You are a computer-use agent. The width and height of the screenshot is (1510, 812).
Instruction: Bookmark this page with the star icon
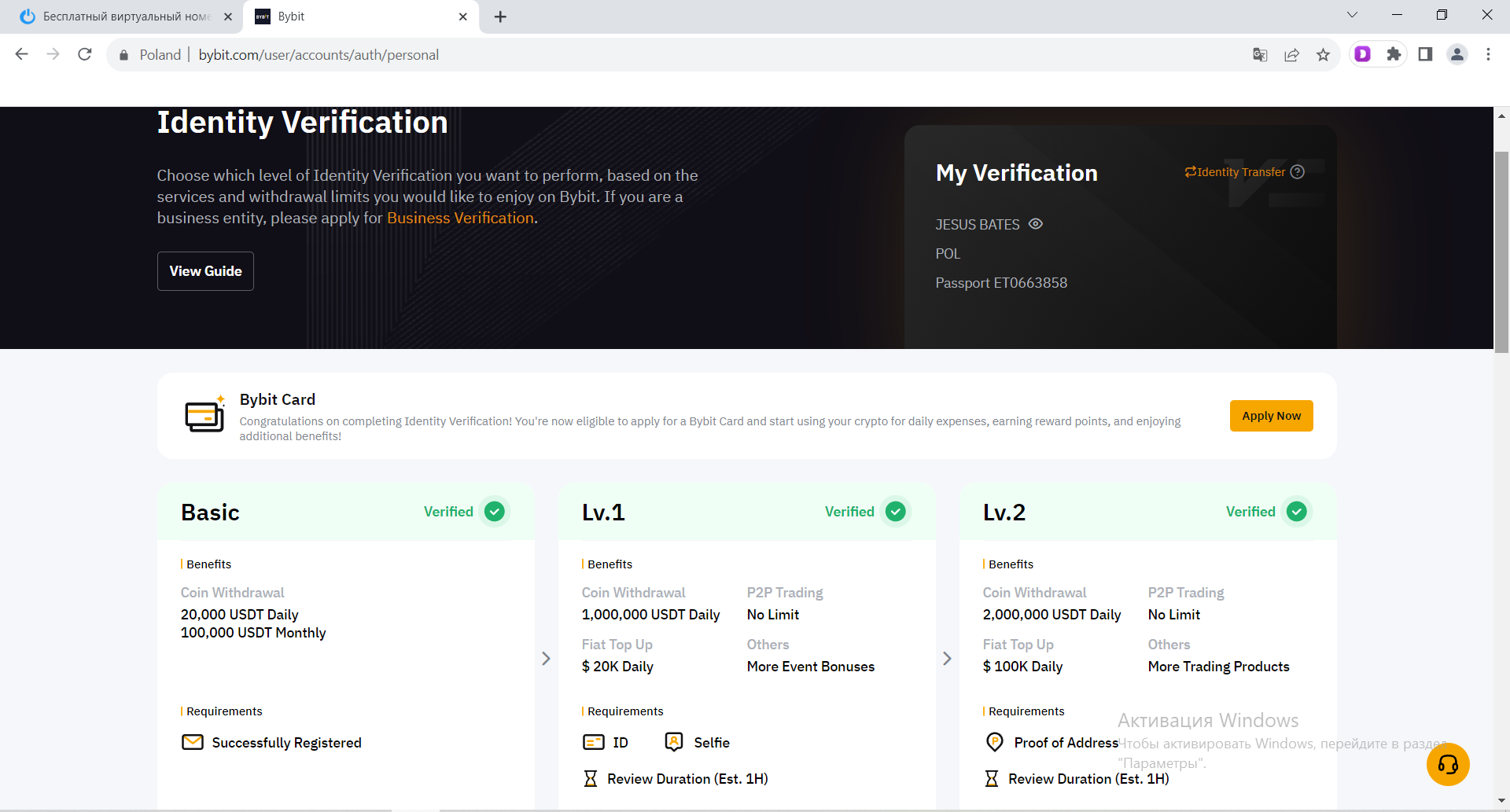coord(1323,55)
